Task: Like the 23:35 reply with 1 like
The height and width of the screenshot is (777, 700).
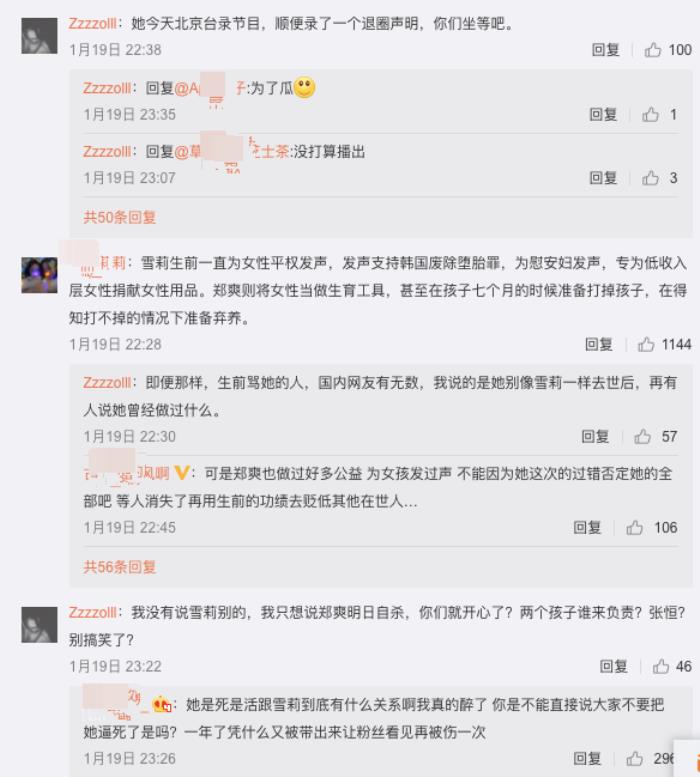Action: (650, 114)
